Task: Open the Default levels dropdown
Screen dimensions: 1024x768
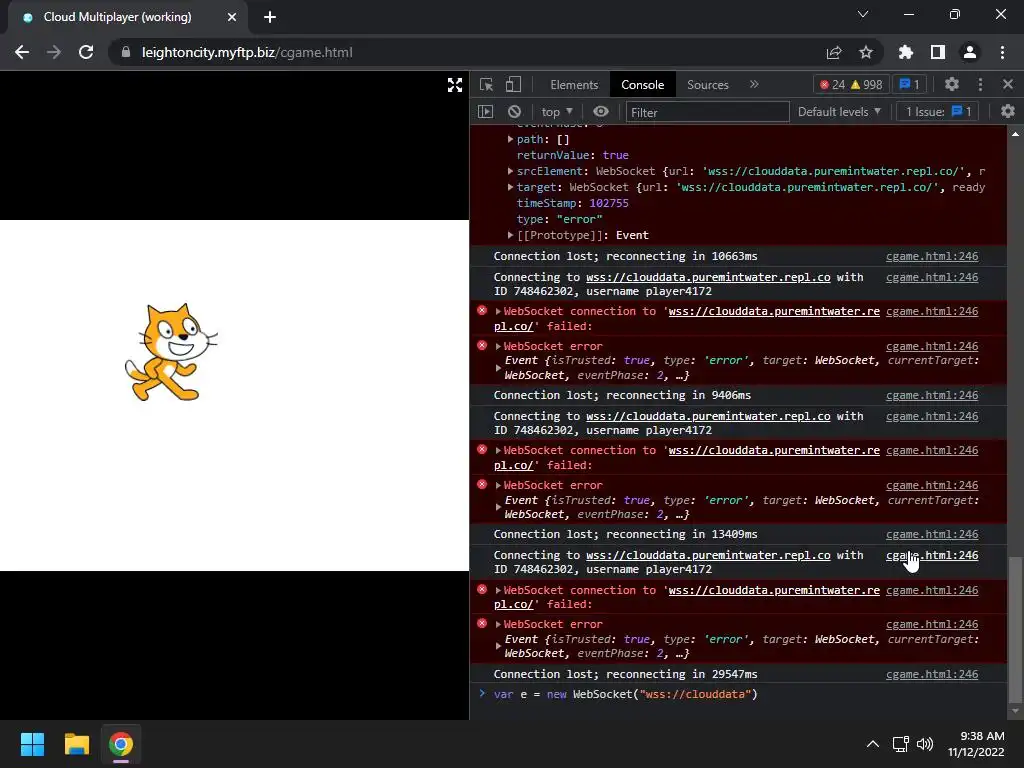Action: (839, 112)
